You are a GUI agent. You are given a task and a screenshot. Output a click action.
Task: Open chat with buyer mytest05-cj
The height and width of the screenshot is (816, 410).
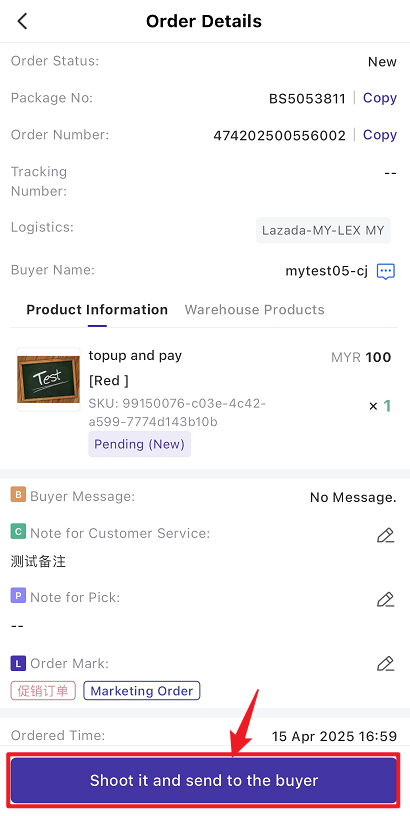pyautogui.click(x=386, y=271)
